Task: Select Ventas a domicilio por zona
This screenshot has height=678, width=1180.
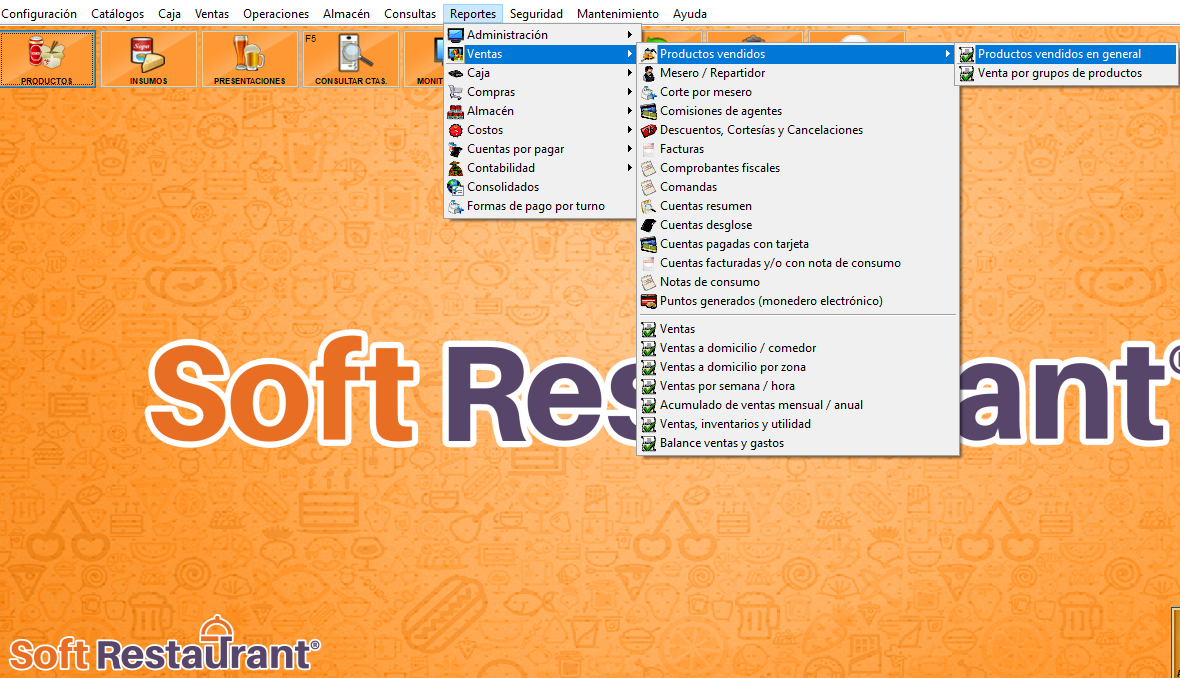Action: tap(798, 367)
